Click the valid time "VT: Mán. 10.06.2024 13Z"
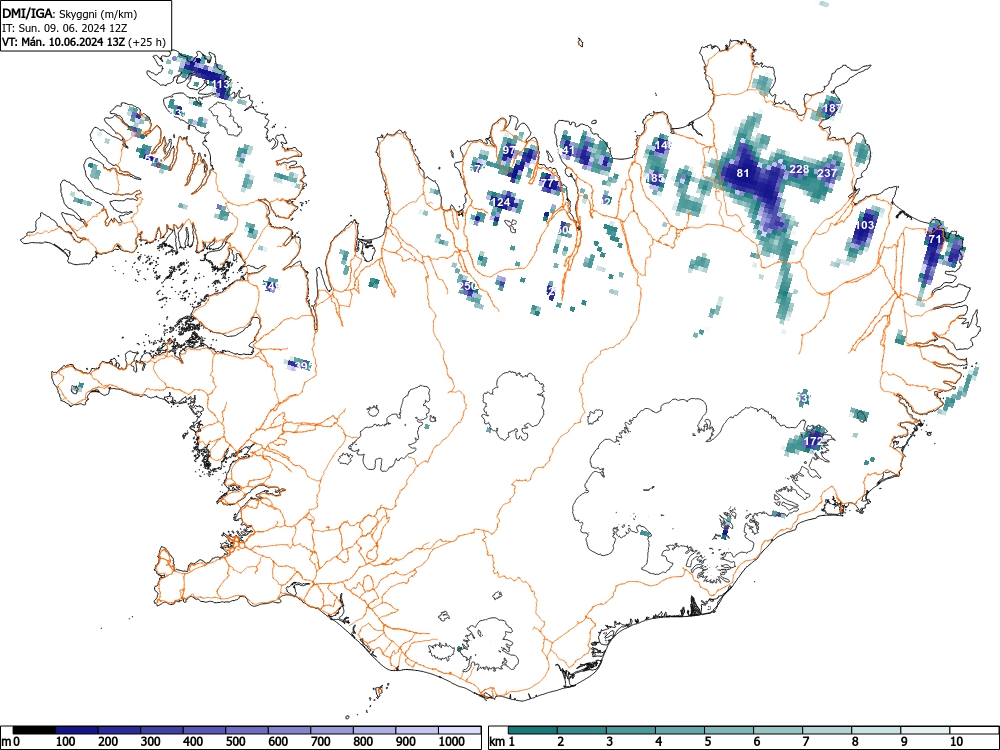Image resolution: width=1000 pixels, height=750 pixels. click(x=64, y=42)
